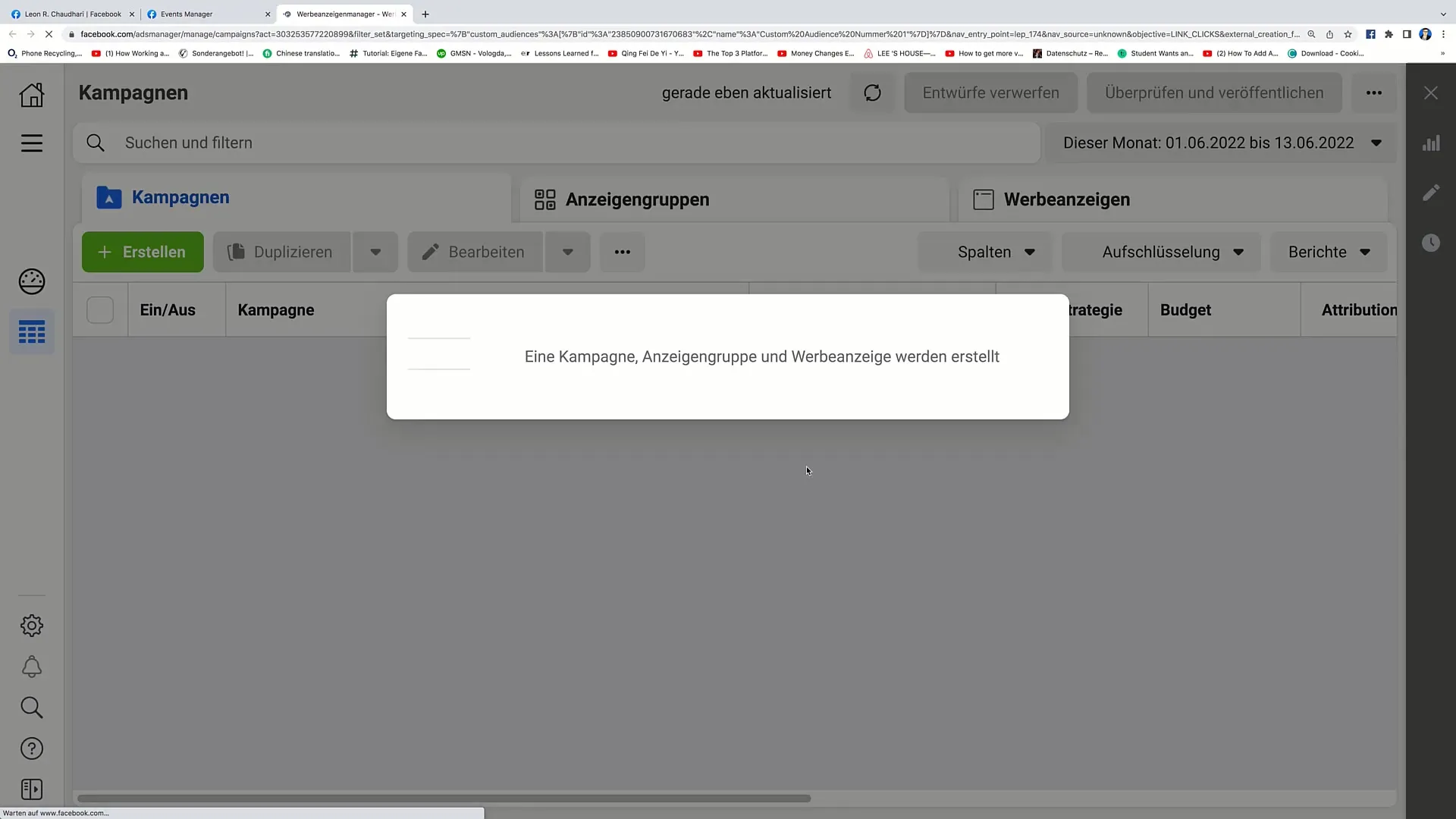
Task: Click the green Erstellen button
Action: [x=143, y=252]
